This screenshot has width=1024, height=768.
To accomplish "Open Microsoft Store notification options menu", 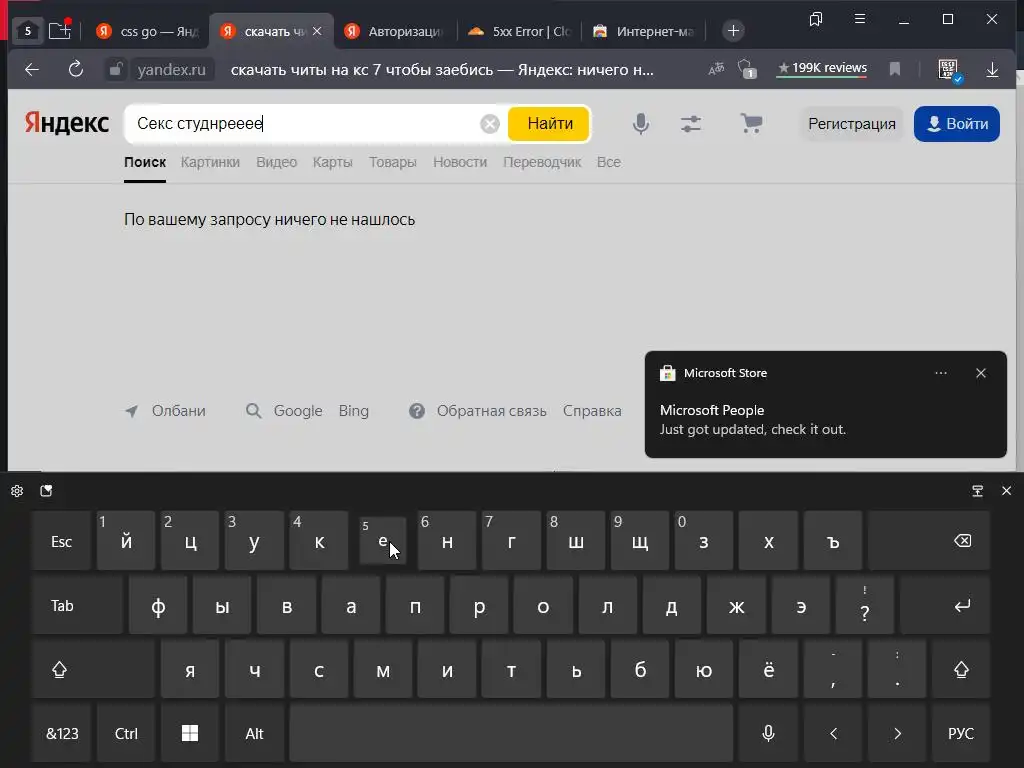I will (x=941, y=373).
